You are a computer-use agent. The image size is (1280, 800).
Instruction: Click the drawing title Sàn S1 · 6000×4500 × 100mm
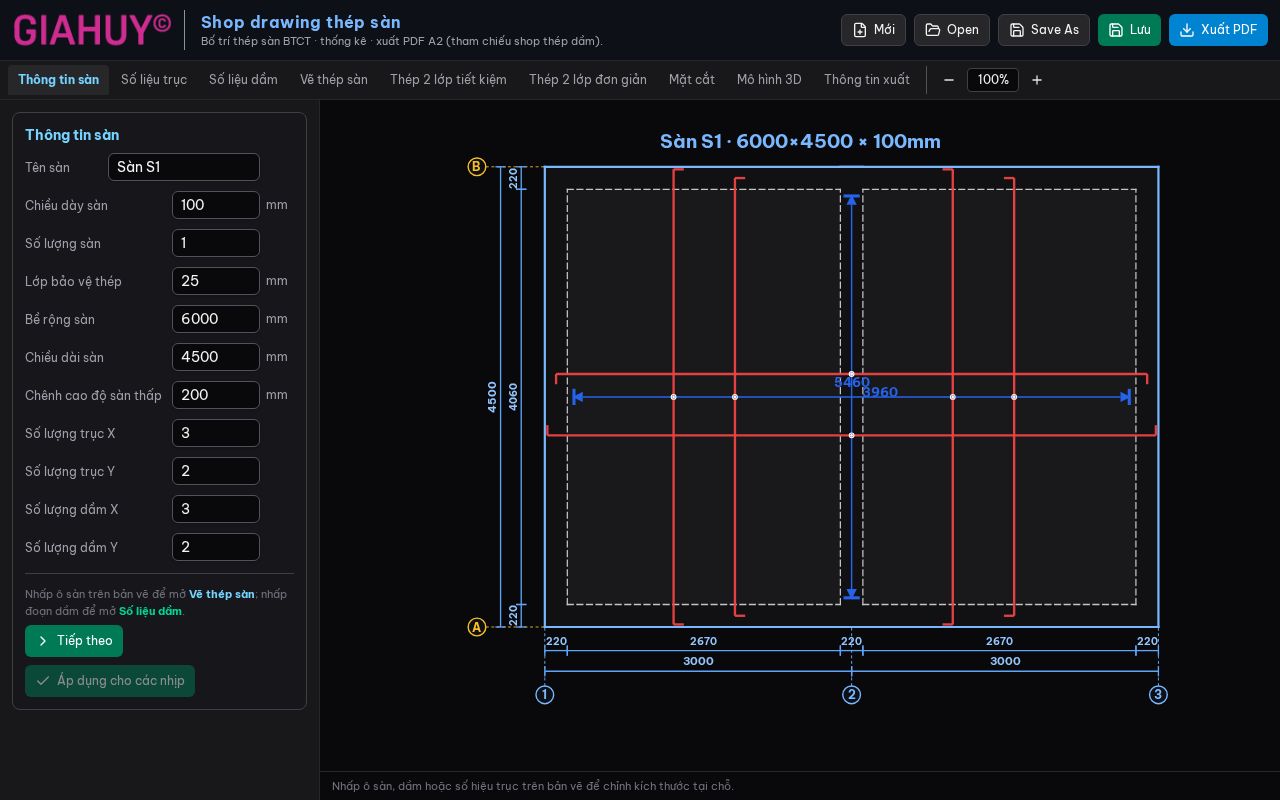[800, 142]
